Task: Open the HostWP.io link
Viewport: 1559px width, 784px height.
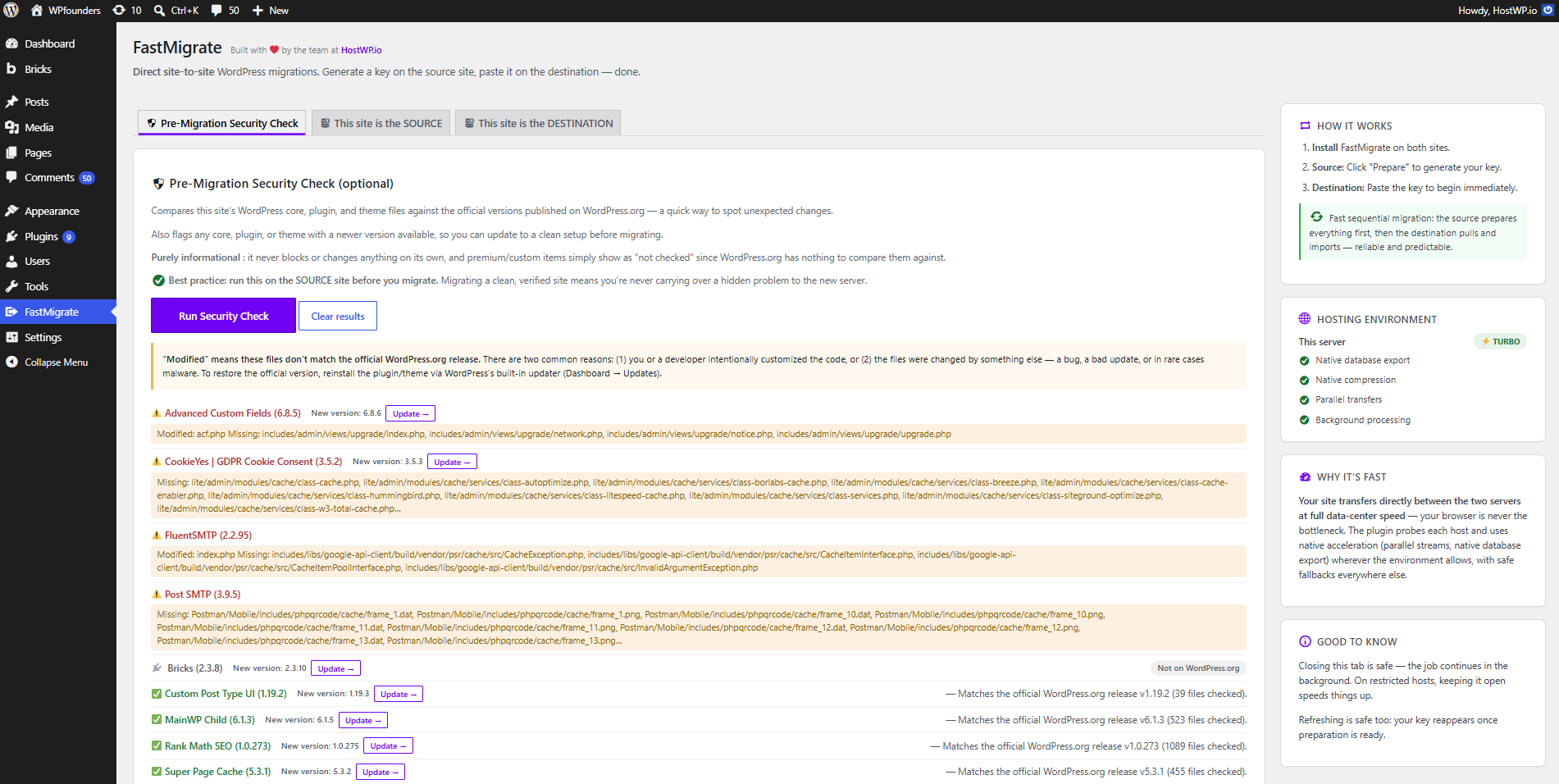Action: click(x=361, y=50)
